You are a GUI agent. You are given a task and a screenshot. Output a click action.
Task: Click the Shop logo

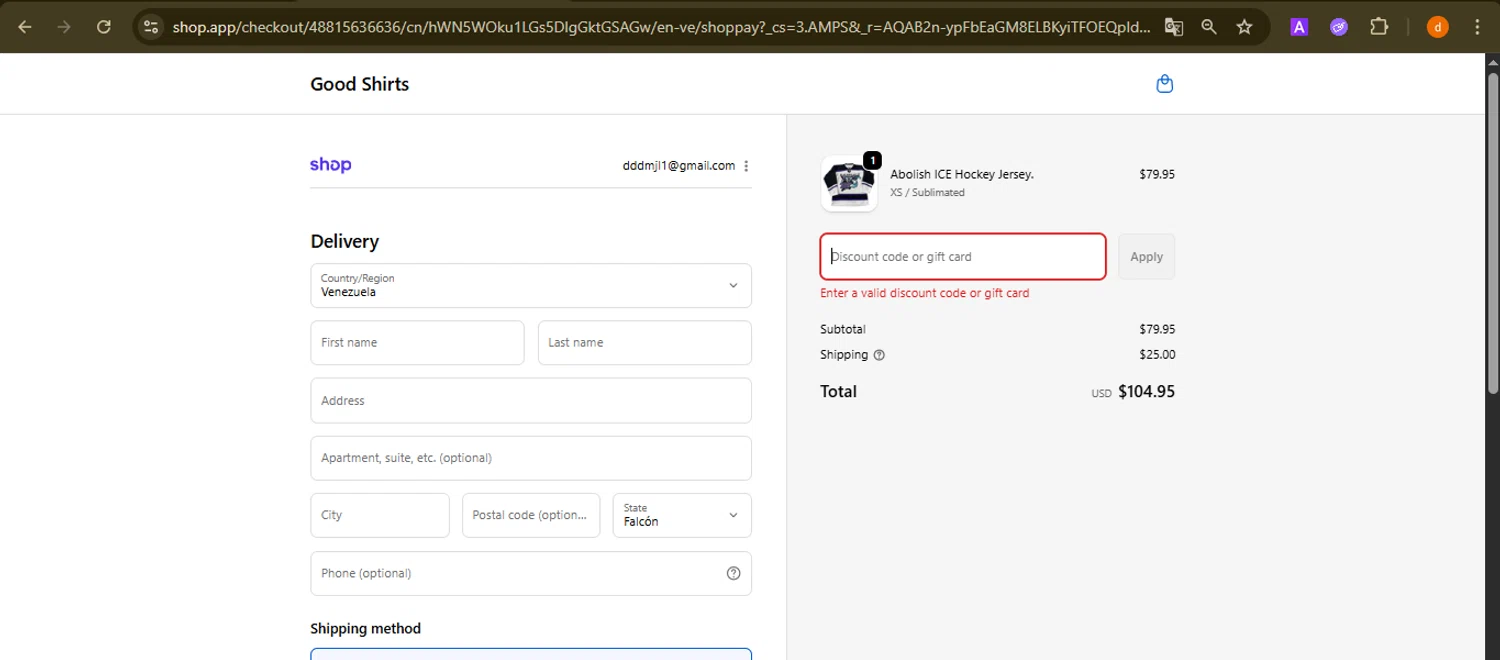(x=330, y=165)
